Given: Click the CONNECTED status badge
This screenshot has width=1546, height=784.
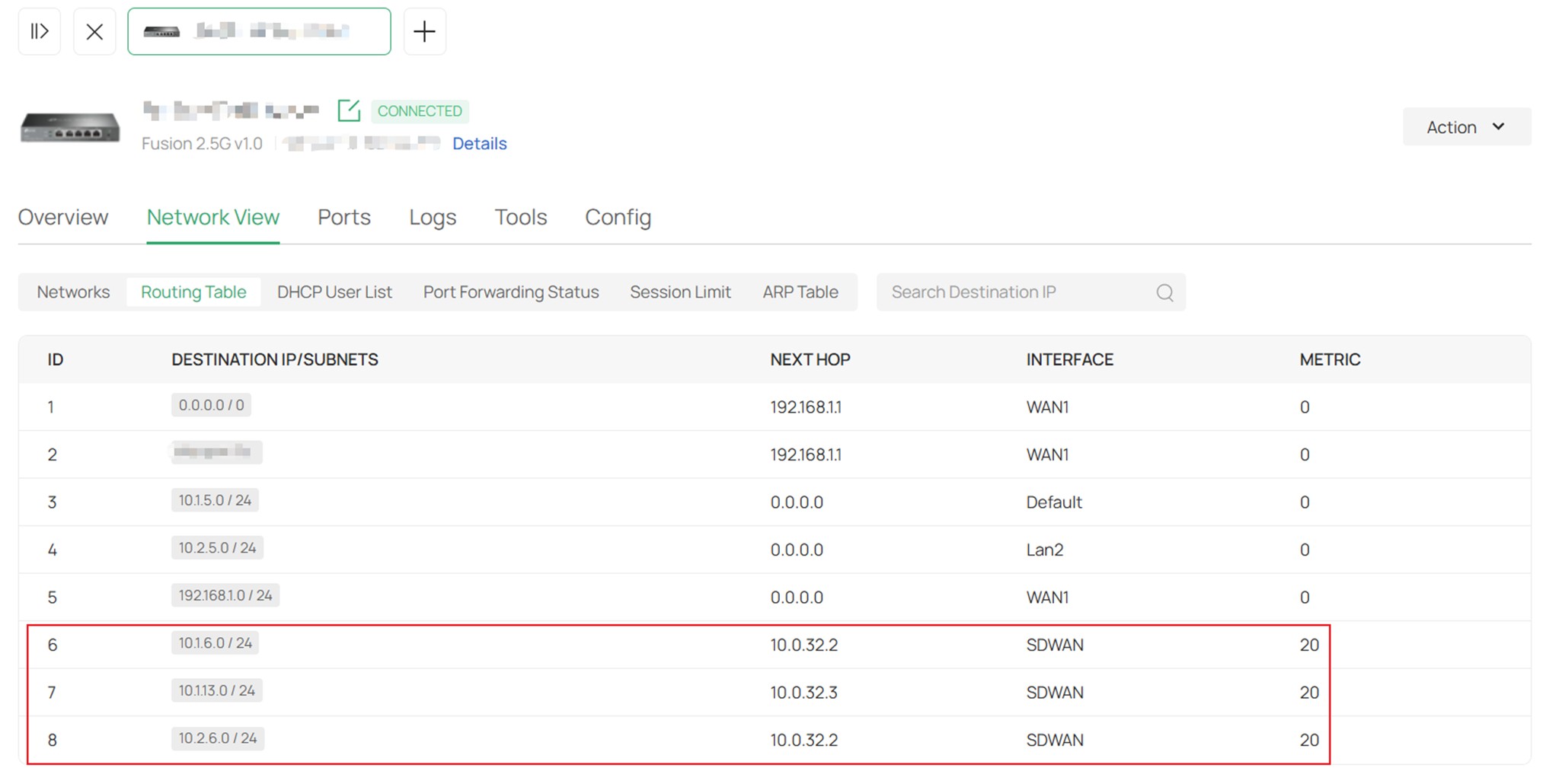Looking at the screenshot, I should [420, 111].
